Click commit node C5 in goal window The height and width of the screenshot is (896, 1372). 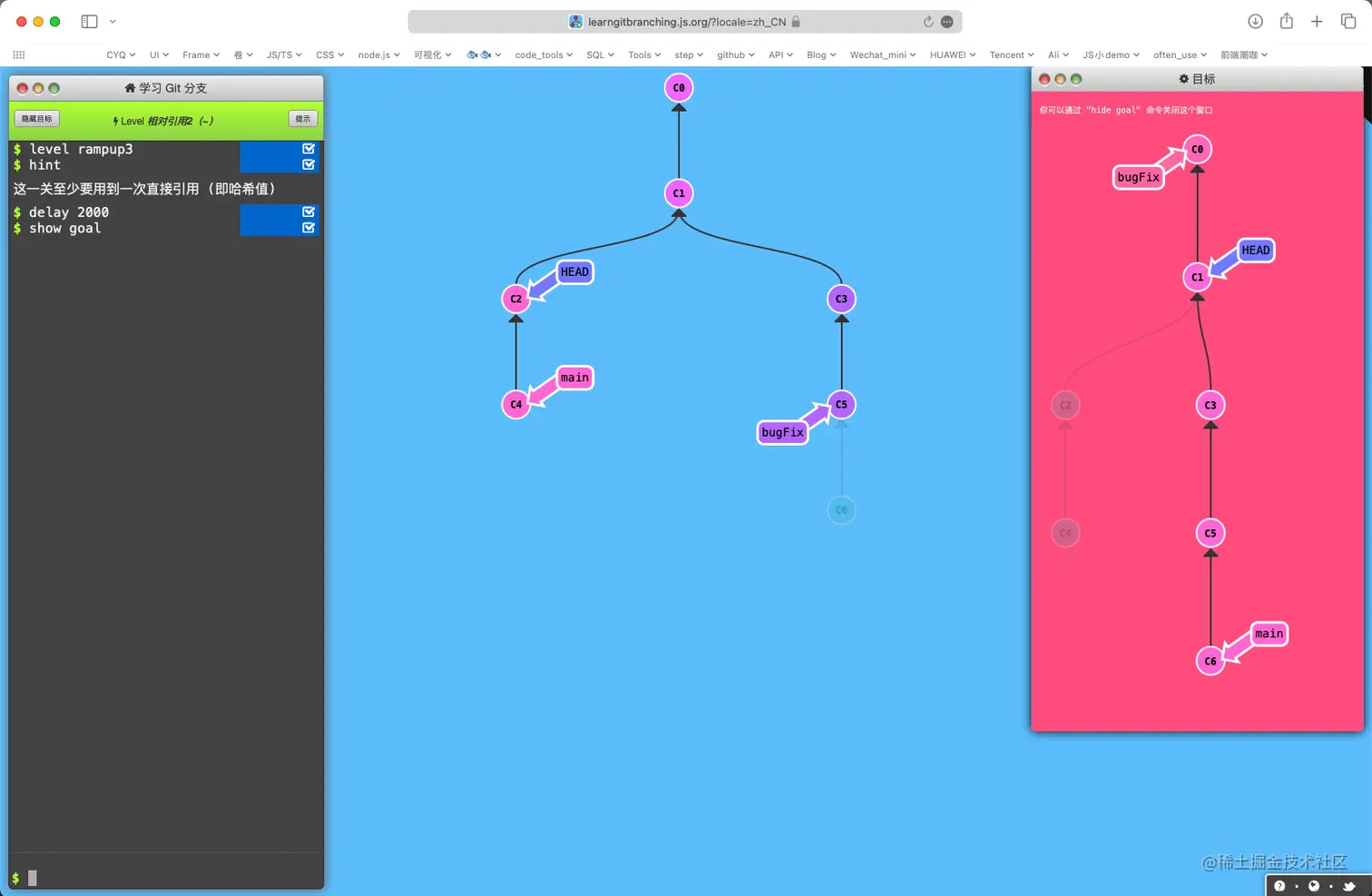pyautogui.click(x=1210, y=533)
